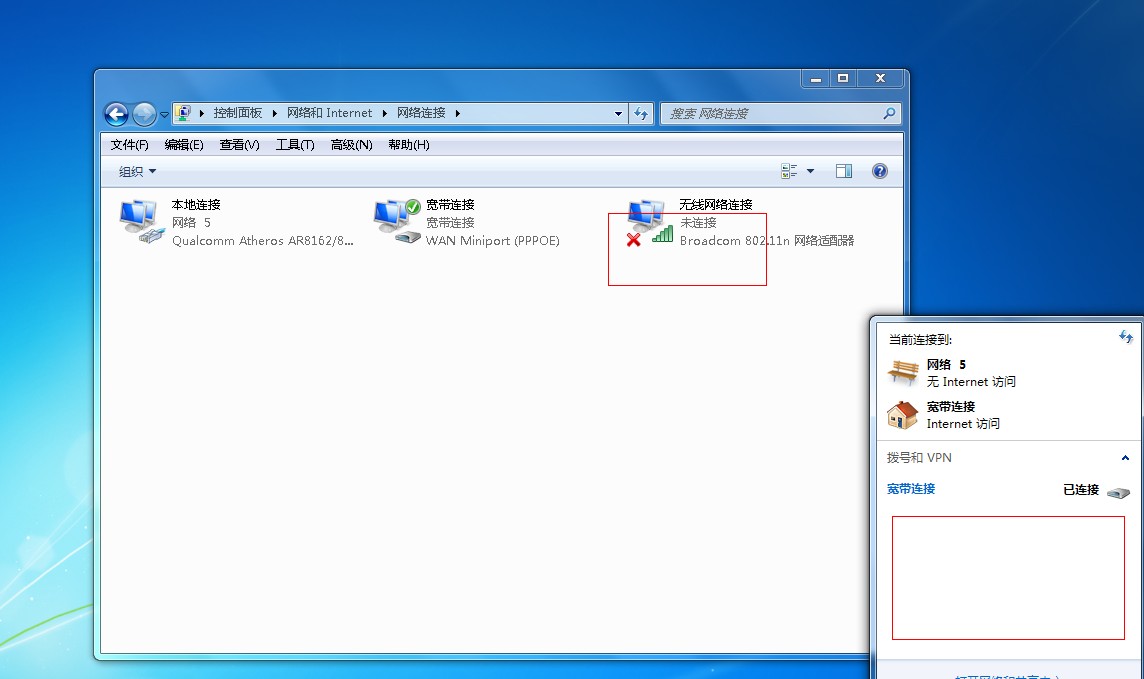Select the 宽带连接 adapter icon
Image resolution: width=1144 pixels, height=679 pixels.
coord(397,221)
